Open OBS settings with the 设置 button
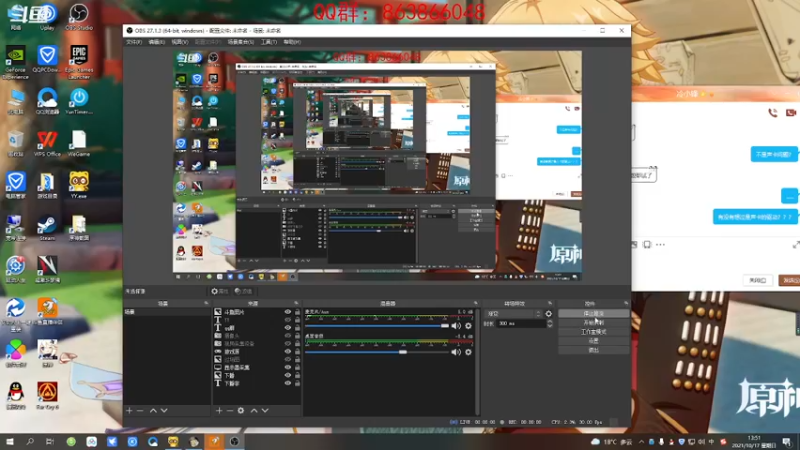 [x=593, y=341]
